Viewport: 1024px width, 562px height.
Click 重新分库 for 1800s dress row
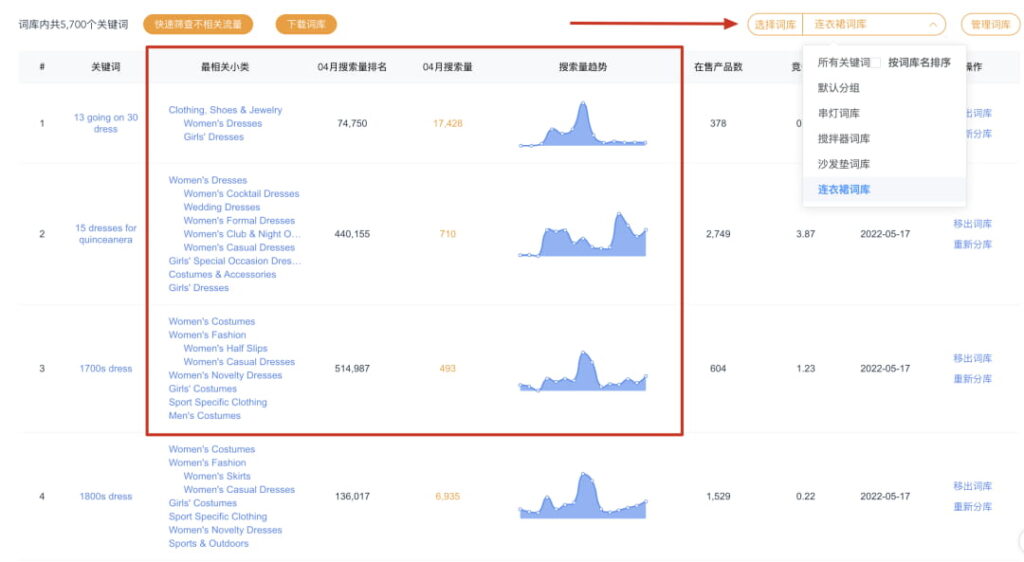coord(972,507)
